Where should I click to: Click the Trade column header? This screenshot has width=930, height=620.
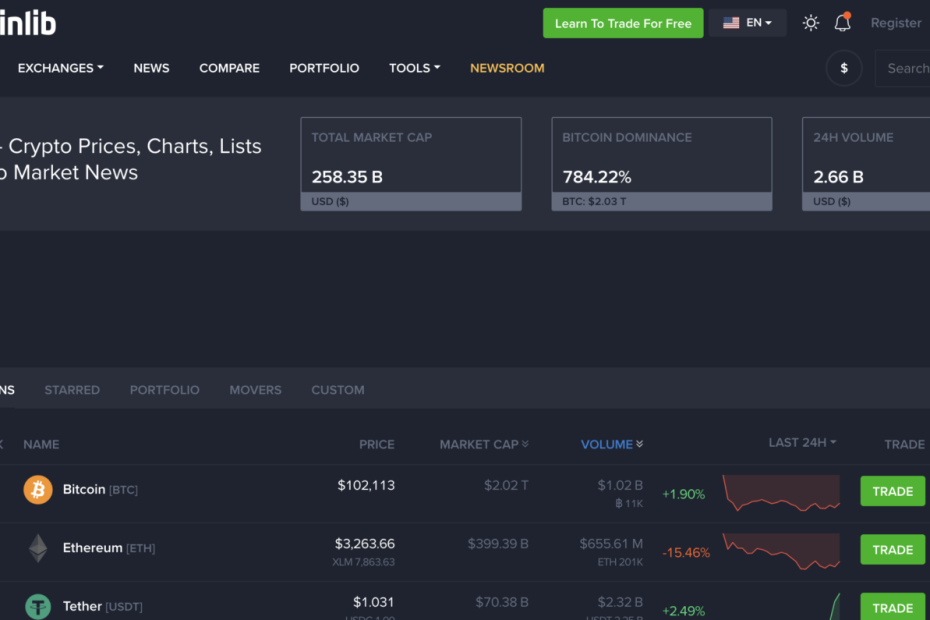coord(904,444)
